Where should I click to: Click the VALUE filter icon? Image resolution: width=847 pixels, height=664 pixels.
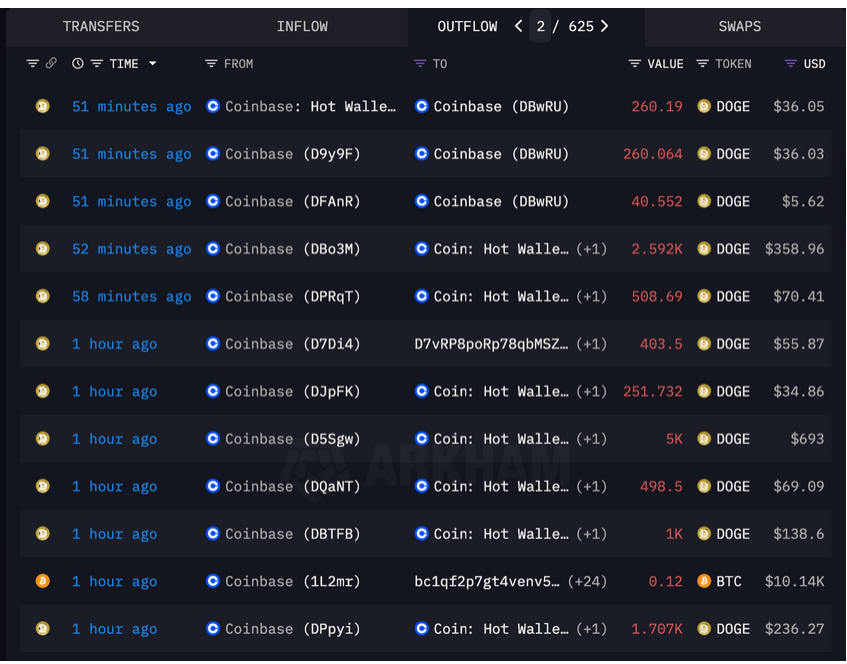635,64
